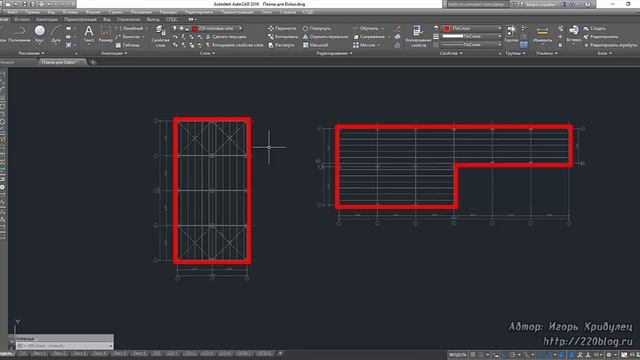640x360 pixels.
Task: Click the Отразить зеркально (mirror) tool
Action: pyautogui.click(x=325, y=37)
